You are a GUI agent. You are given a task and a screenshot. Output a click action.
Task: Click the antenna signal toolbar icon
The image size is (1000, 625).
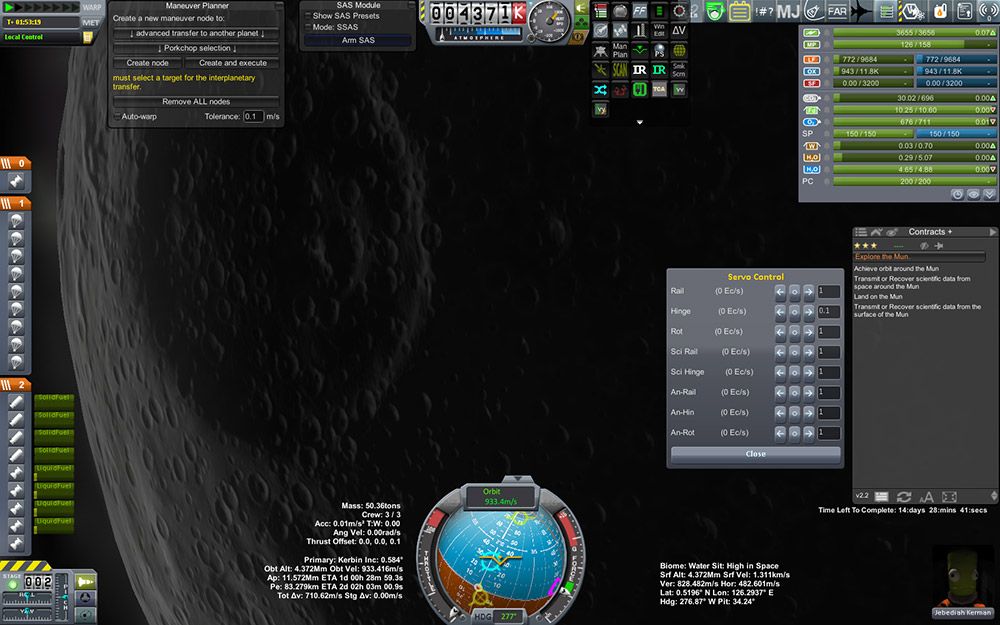point(989,11)
